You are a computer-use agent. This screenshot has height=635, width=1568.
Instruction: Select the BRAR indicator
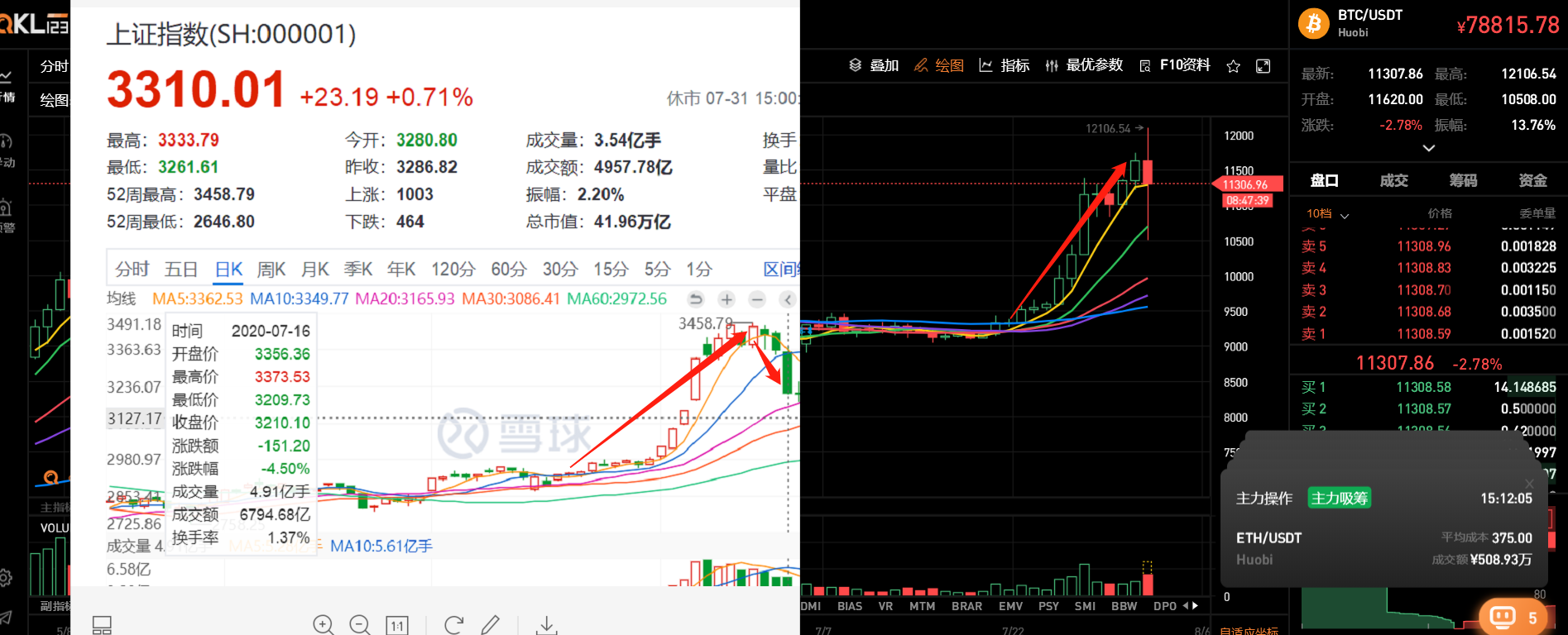click(x=966, y=606)
